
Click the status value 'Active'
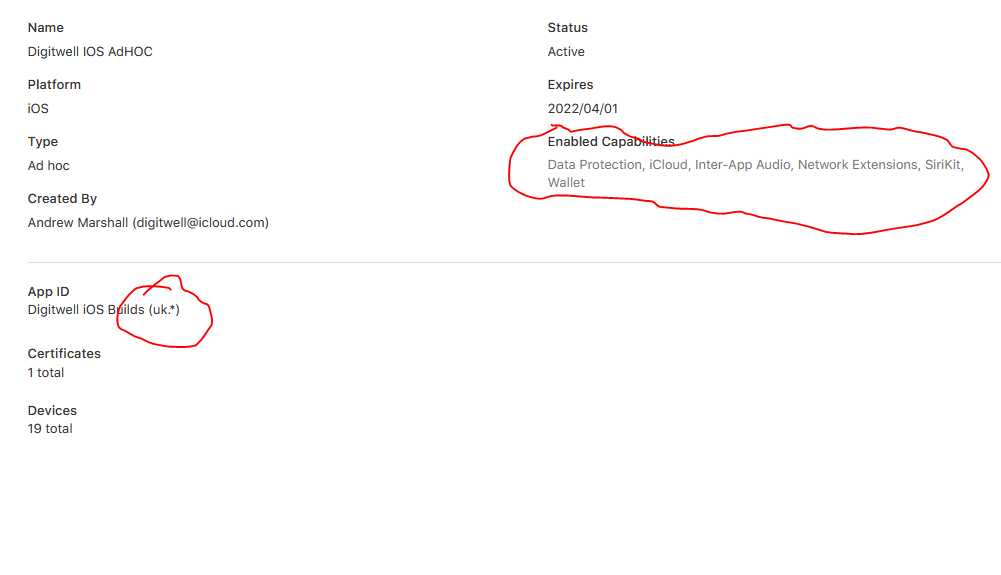(566, 52)
